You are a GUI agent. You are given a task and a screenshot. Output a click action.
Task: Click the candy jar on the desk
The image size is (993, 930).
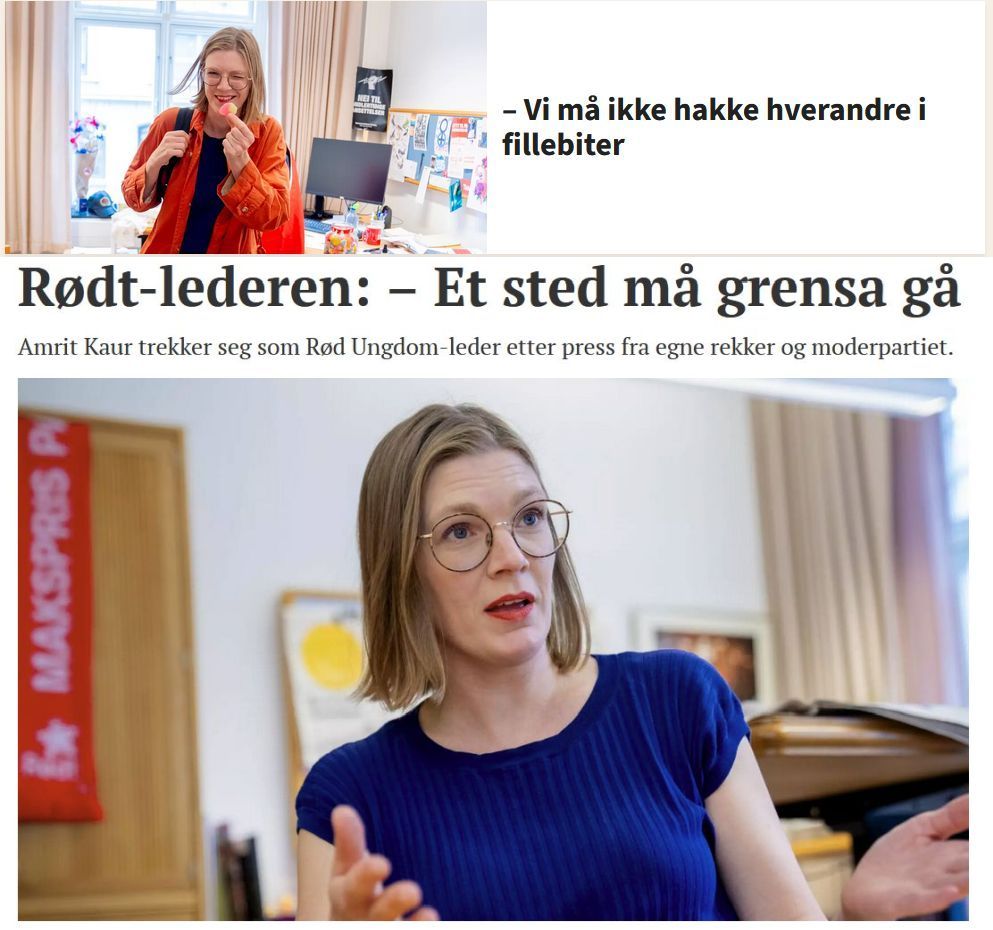click(x=340, y=238)
